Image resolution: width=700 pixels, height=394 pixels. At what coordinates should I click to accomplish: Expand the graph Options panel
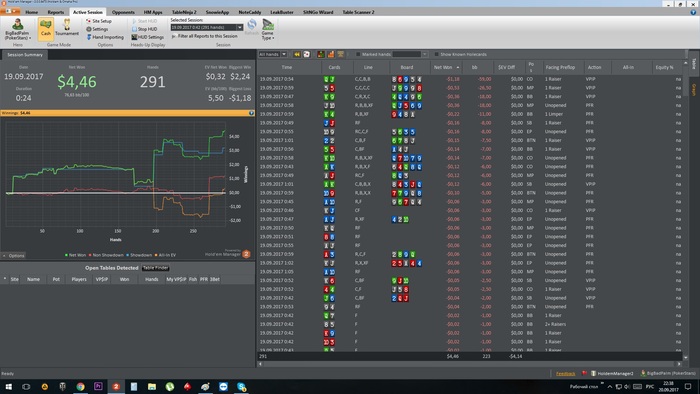point(13,256)
